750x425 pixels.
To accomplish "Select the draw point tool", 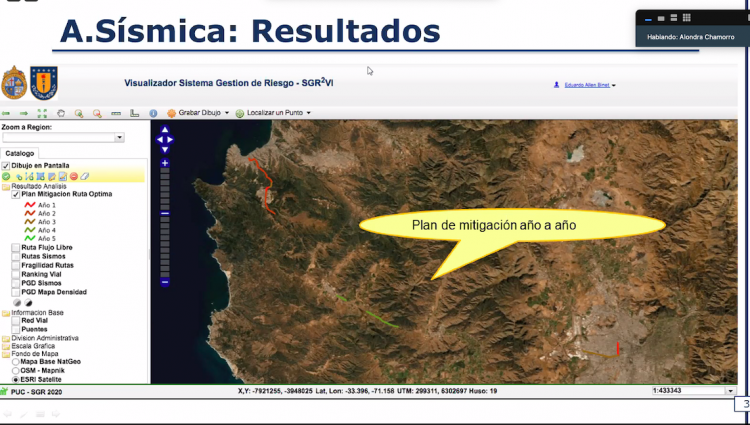I will [19, 177].
